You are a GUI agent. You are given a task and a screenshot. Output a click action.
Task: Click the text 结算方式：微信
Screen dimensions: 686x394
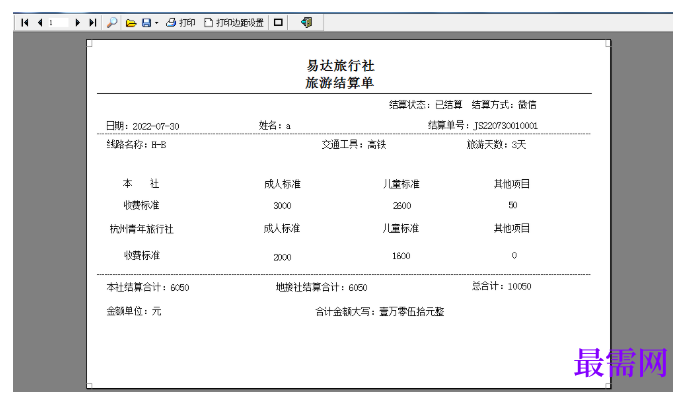click(504, 105)
